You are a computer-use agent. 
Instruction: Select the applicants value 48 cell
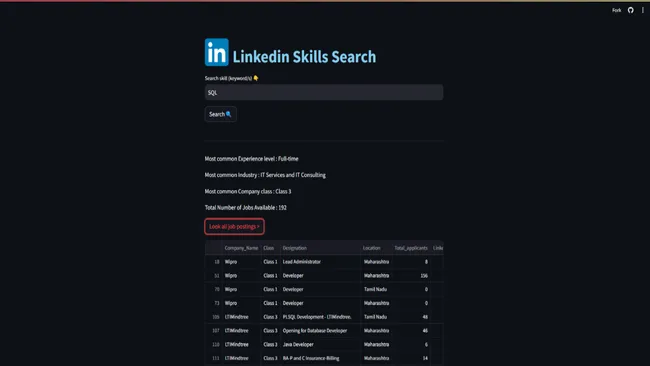click(411, 317)
